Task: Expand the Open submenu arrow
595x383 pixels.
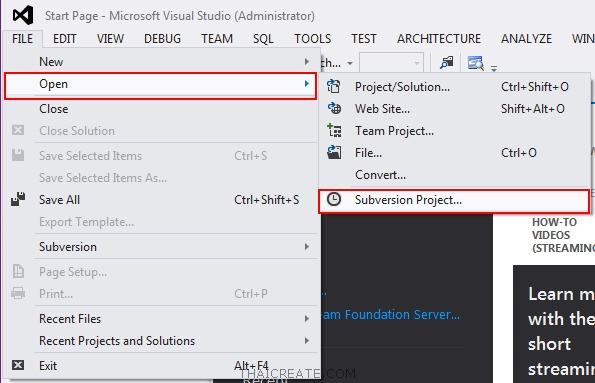Action: pos(307,84)
